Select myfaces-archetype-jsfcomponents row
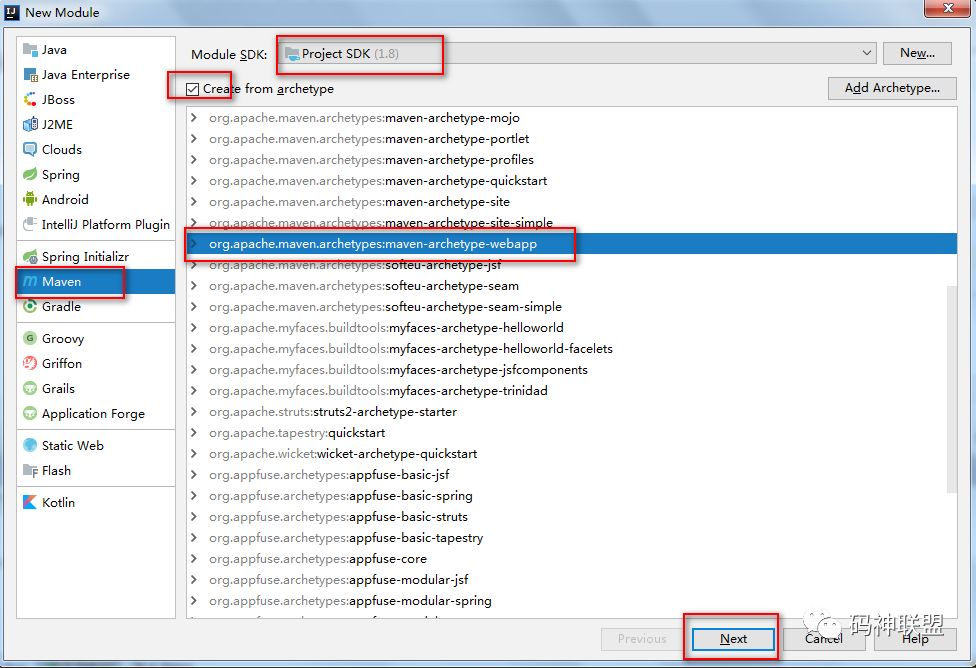 [571, 370]
